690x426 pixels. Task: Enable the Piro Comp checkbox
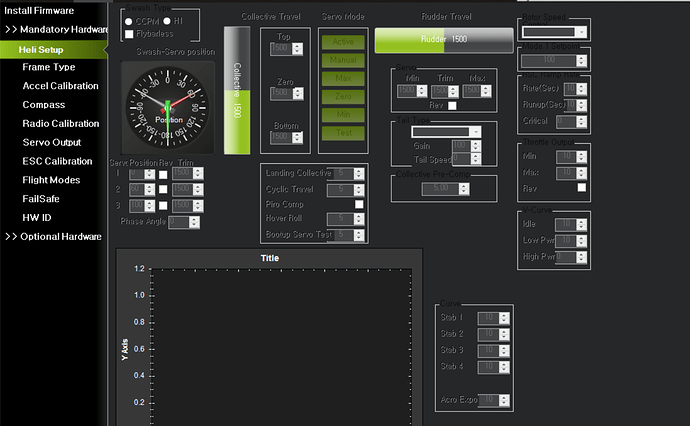click(359, 204)
